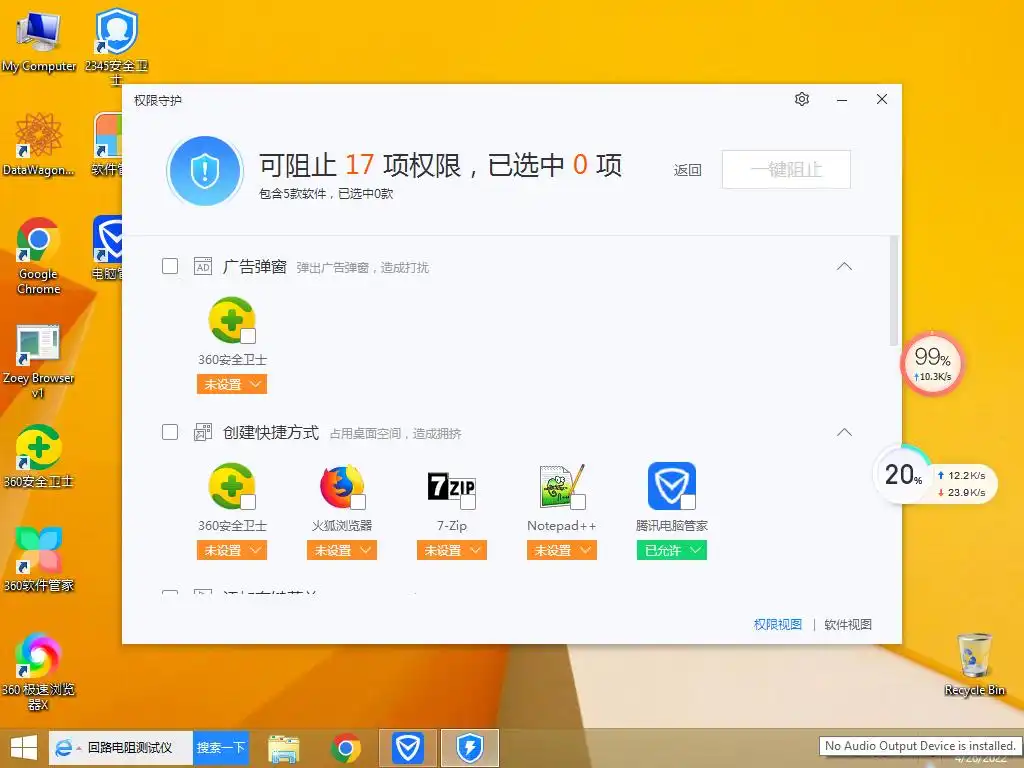1024x768 pixels.
Task: Click the 搜索一下 search button
Action: click(x=221, y=748)
